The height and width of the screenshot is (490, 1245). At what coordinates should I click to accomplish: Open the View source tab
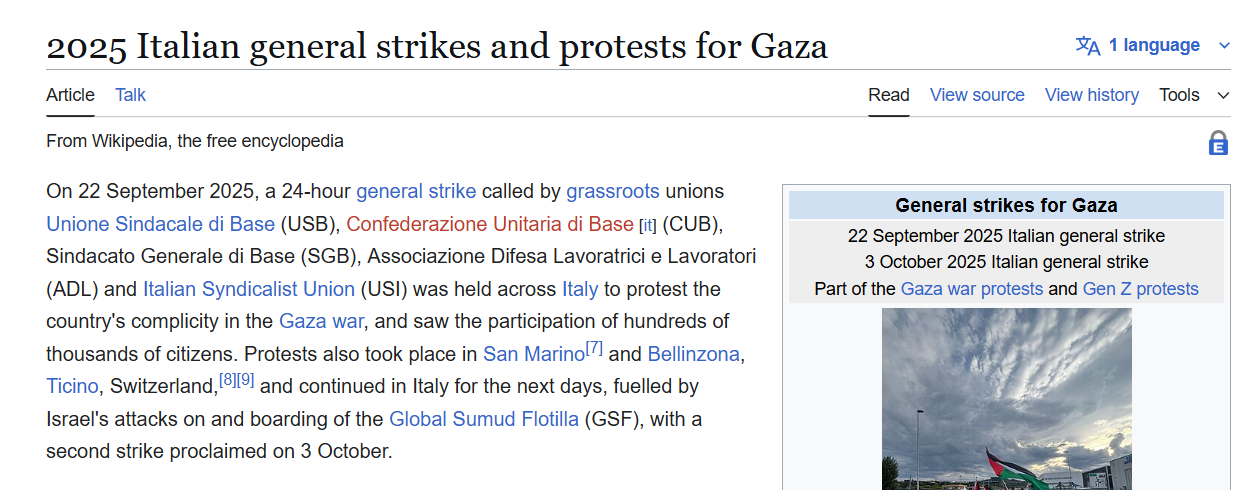click(977, 95)
